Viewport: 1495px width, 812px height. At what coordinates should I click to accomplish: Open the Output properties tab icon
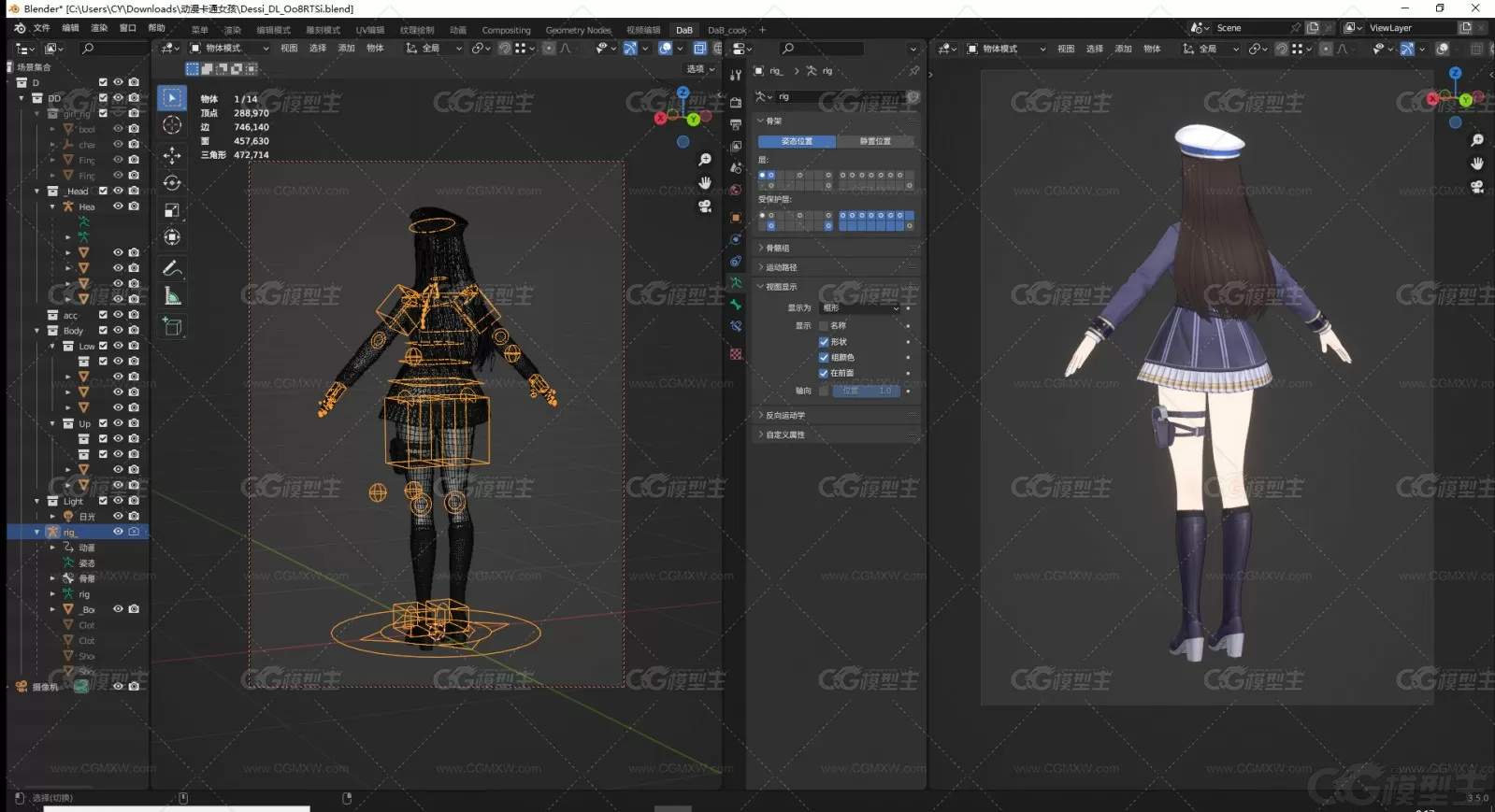pos(736,124)
